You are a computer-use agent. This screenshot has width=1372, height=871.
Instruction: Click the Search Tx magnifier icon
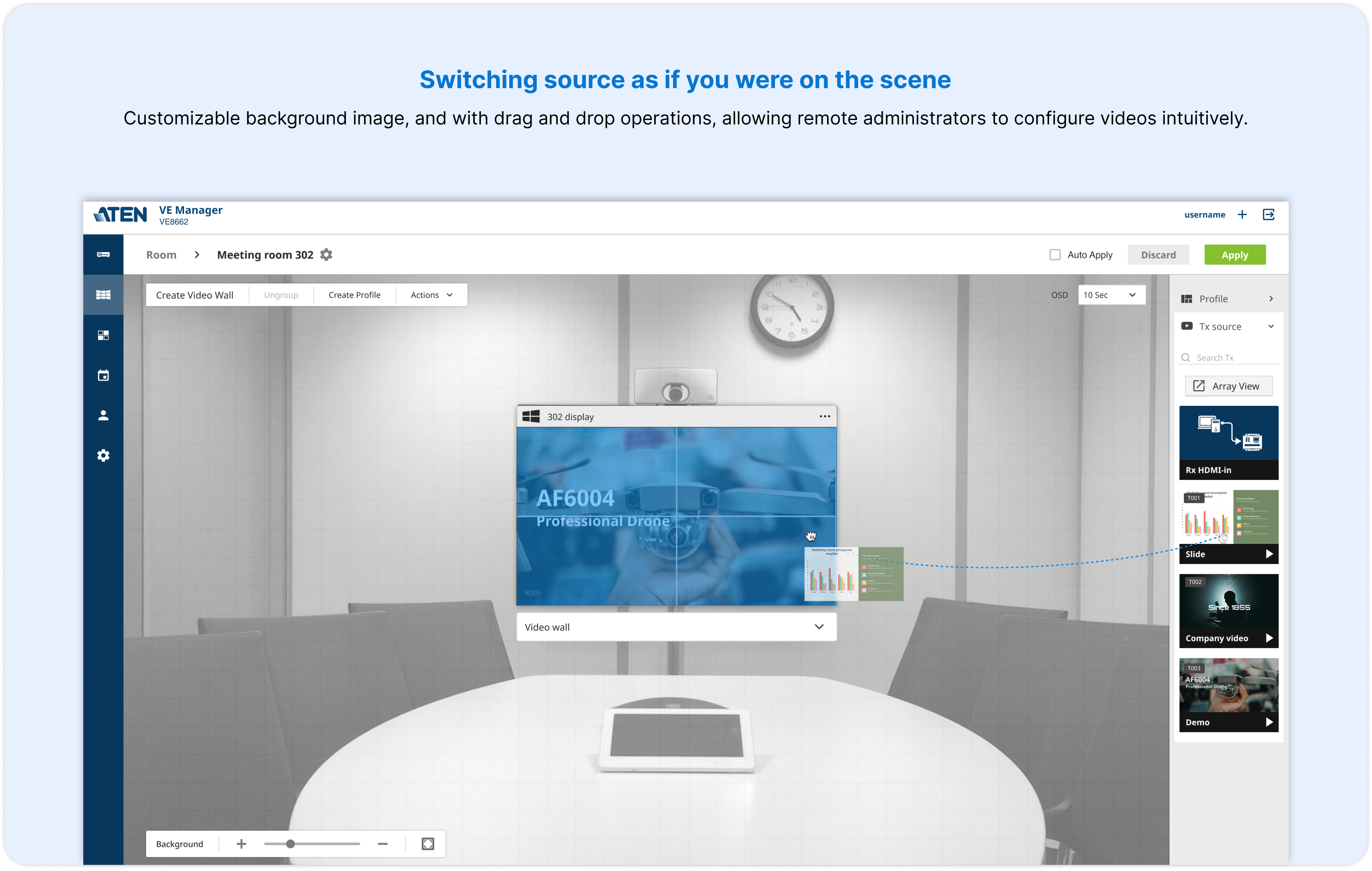[x=1186, y=357]
